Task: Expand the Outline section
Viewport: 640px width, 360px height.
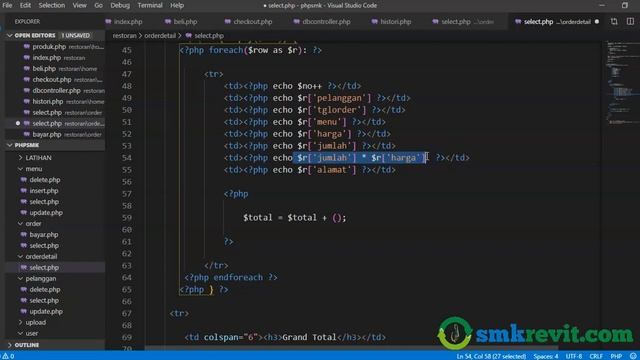Action: click(10, 345)
